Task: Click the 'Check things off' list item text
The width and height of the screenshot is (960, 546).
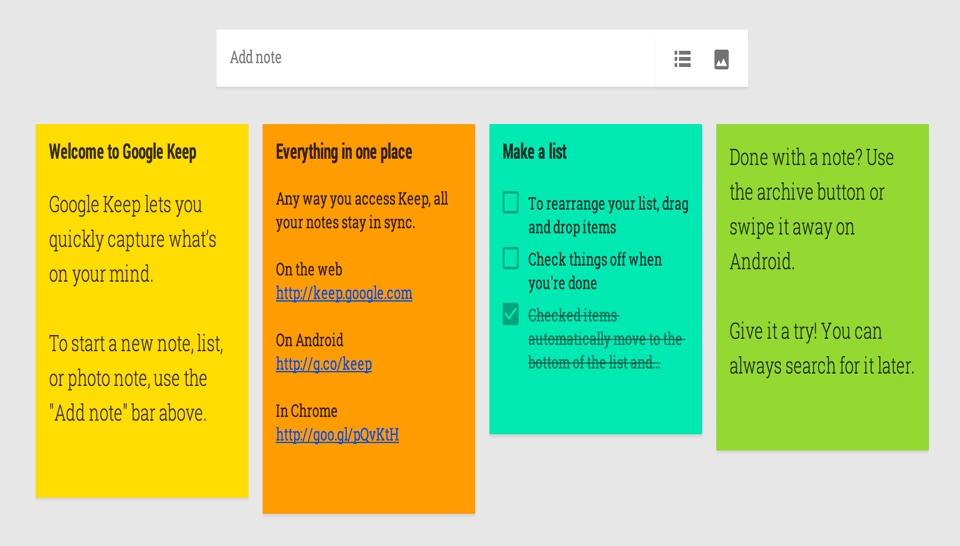Action: (x=595, y=271)
